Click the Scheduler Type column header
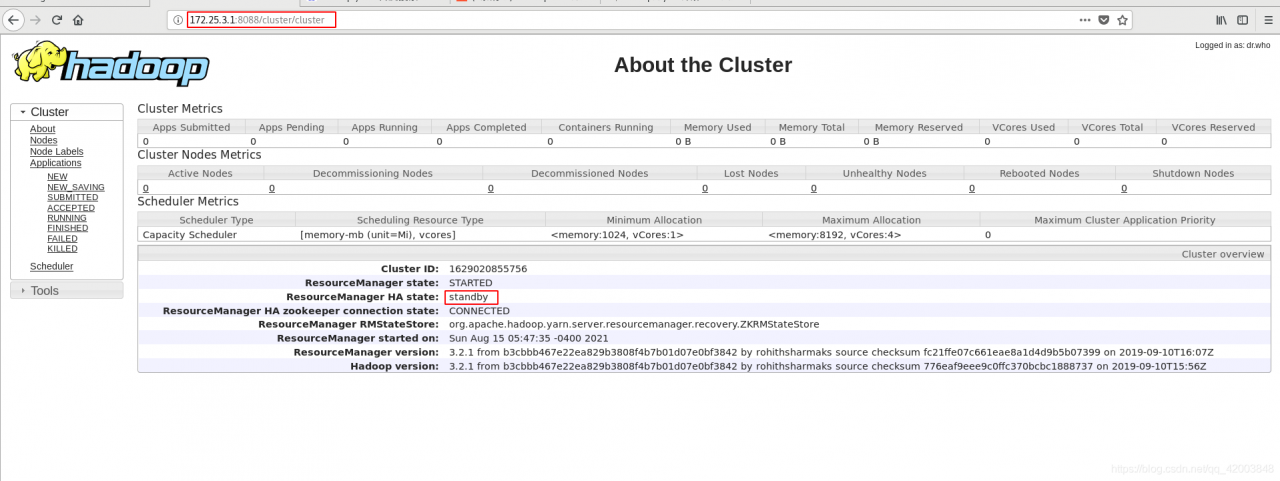The height and width of the screenshot is (481, 1280). tap(216, 220)
